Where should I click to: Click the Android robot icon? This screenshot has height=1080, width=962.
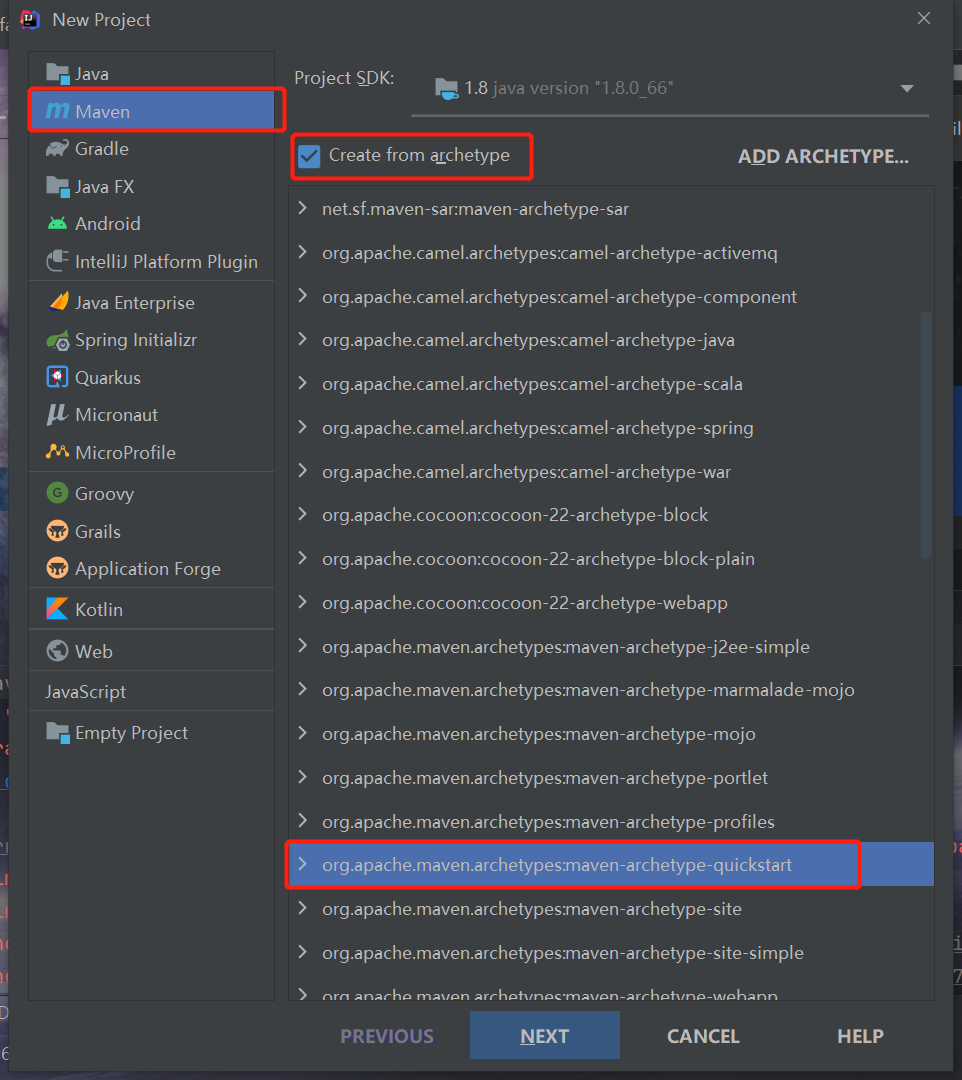(x=58, y=224)
